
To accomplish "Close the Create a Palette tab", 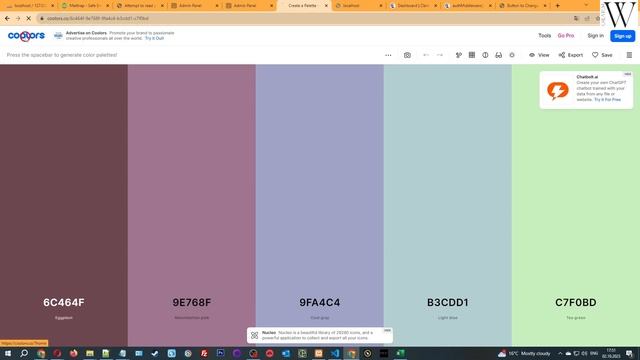I will tap(326, 6).
